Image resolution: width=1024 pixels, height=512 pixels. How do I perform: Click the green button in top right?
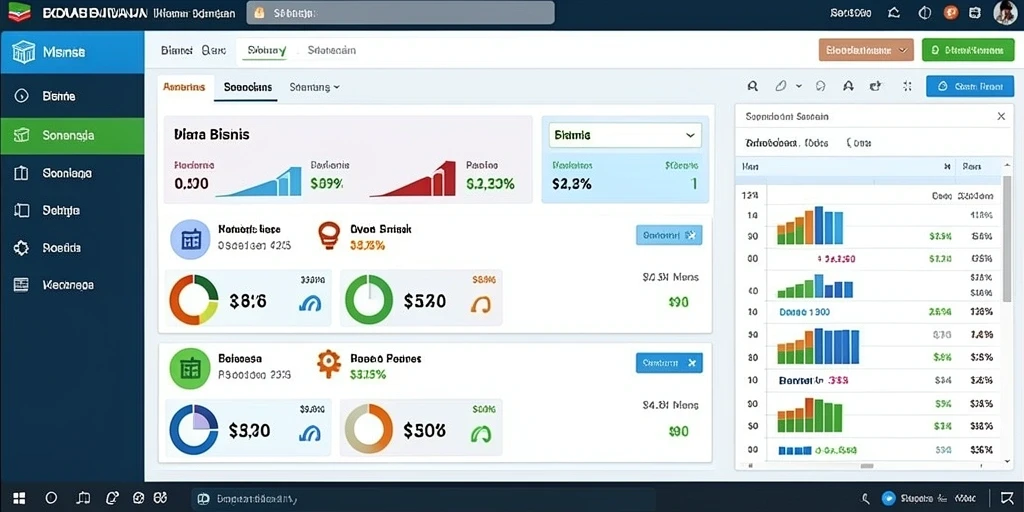[x=968, y=50]
